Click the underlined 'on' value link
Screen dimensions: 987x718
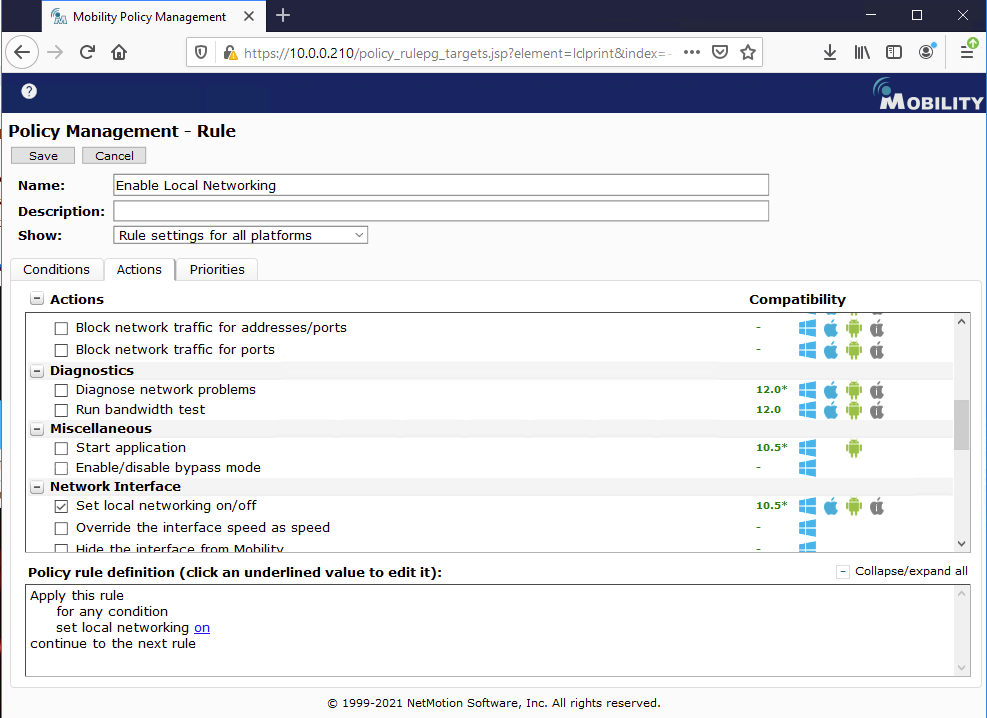(x=202, y=628)
